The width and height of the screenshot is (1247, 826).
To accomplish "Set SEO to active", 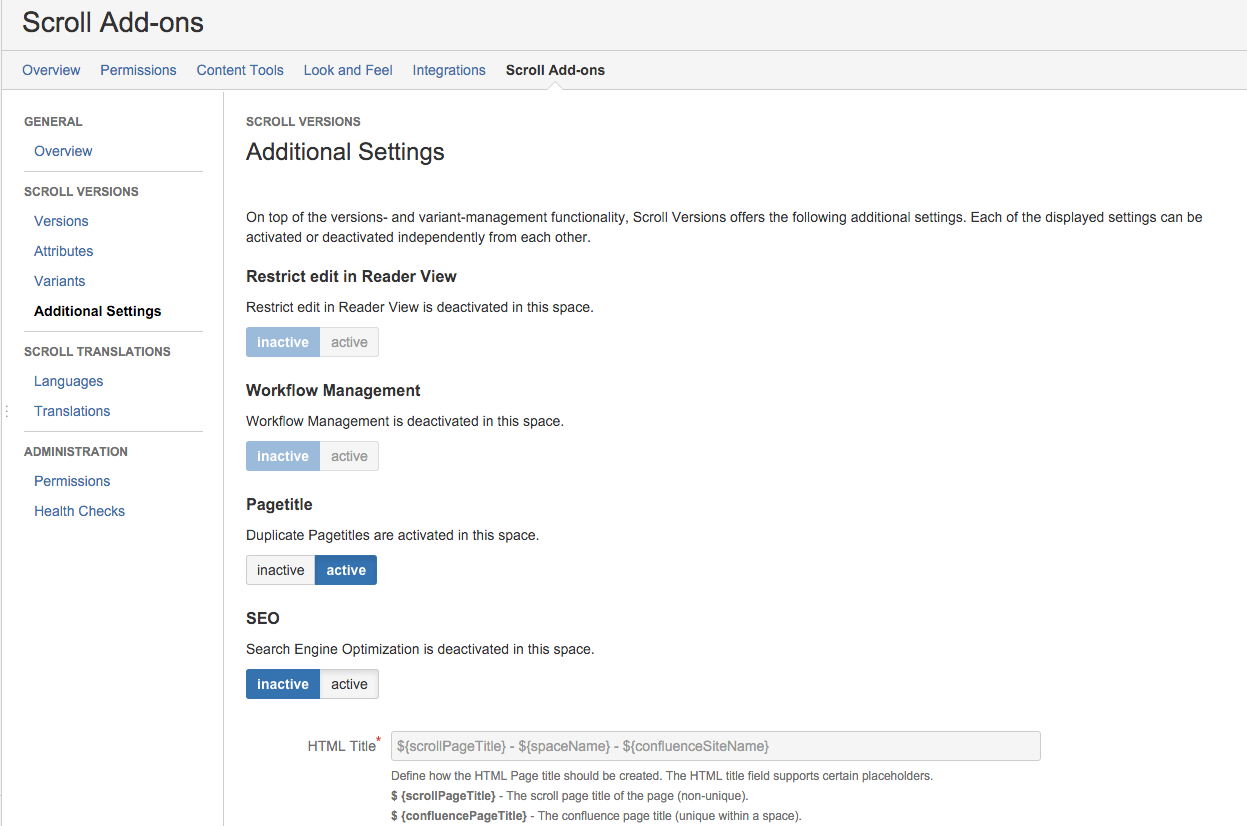I will [349, 684].
